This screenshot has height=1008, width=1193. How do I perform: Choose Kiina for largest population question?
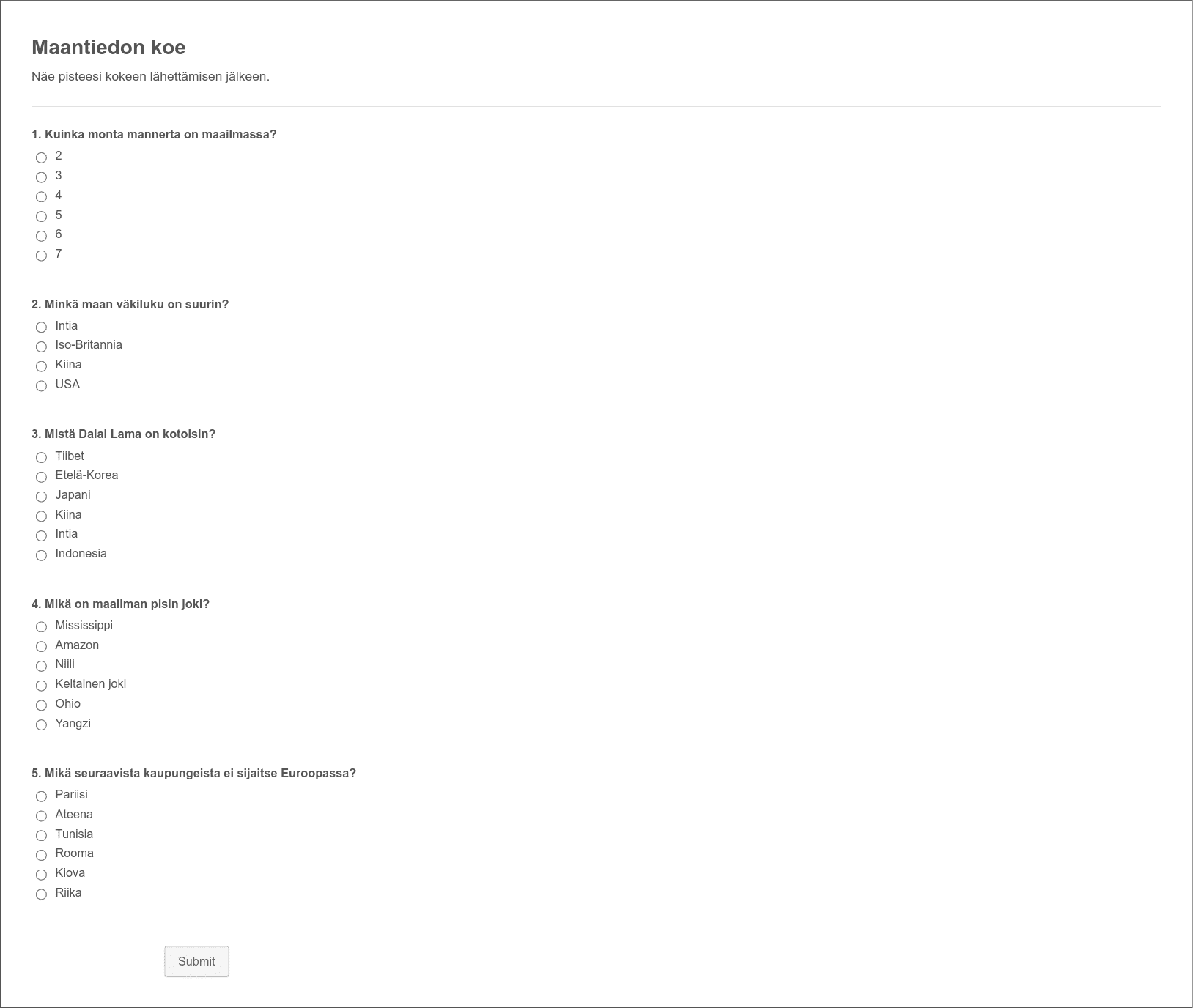[x=41, y=366]
